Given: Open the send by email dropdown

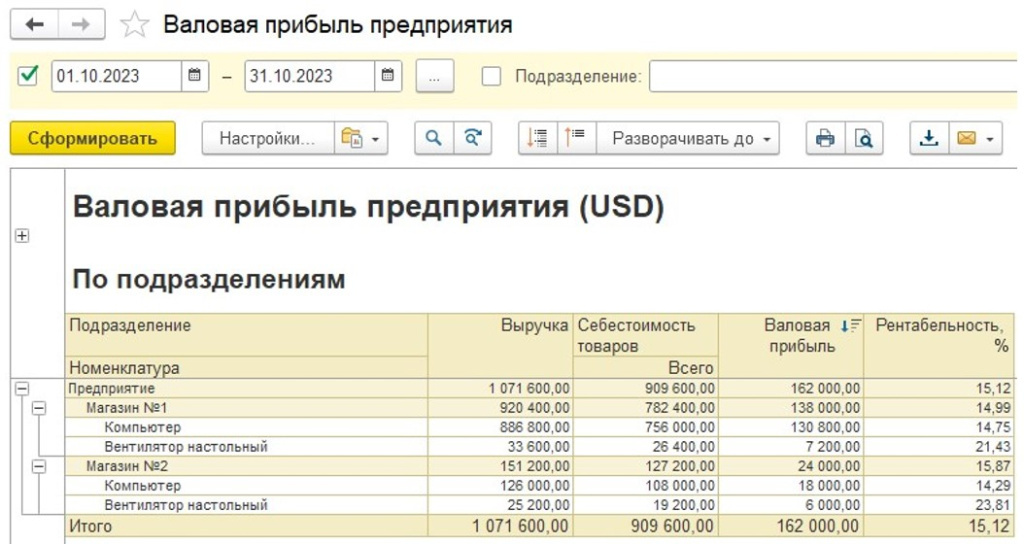Looking at the screenshot, I should pyautogui.click(x=977, y=138).
